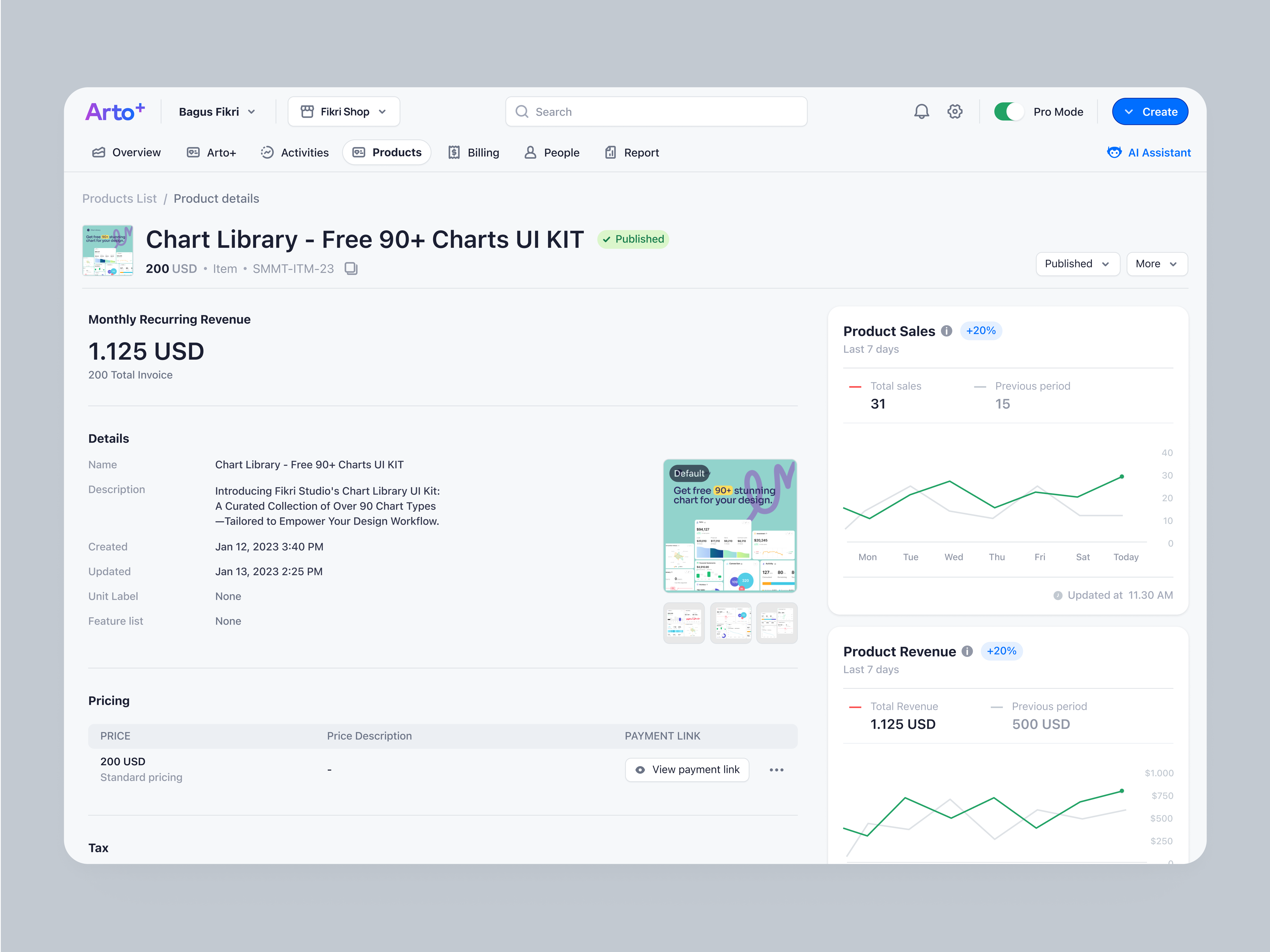Select the Activities section icon
This screenshot has width=1270, height=952.
pyautogui.click(x=267, y=152)
